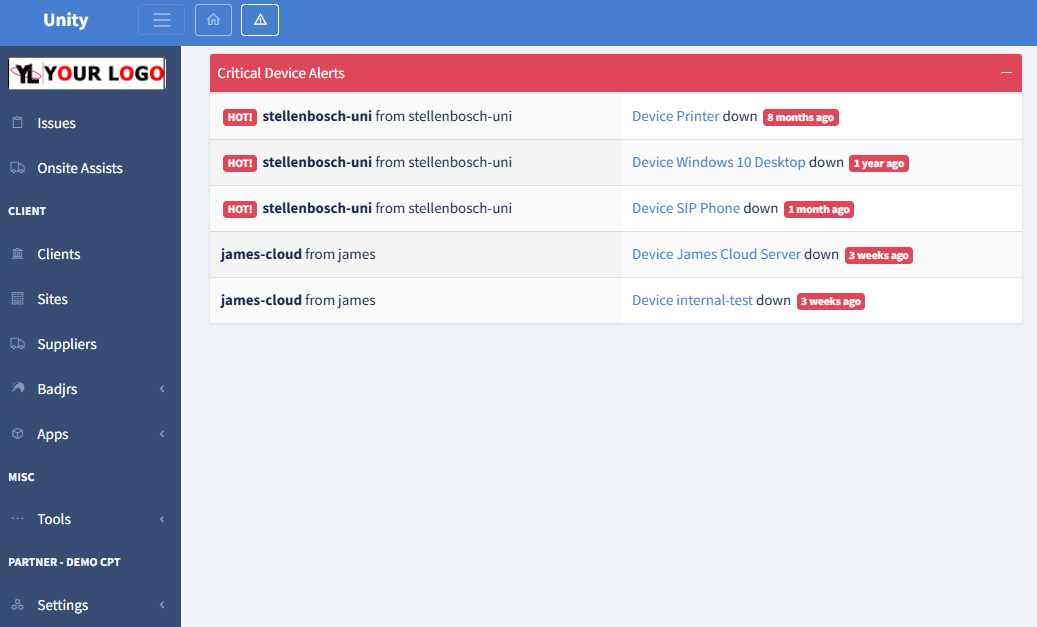Click the Tools ellipsis icon

pos(18,518)
